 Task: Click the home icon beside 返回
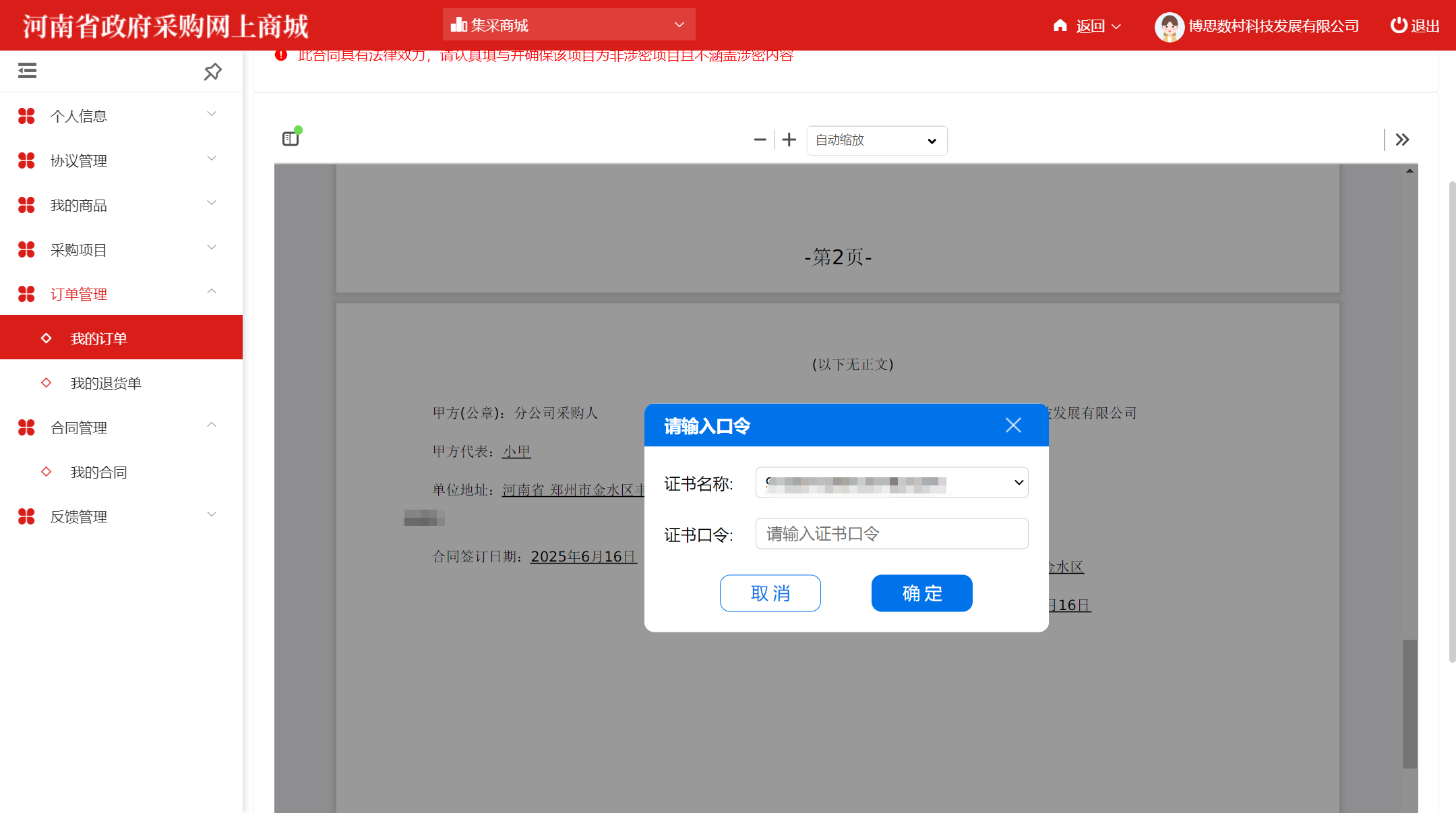(1060, 25)
